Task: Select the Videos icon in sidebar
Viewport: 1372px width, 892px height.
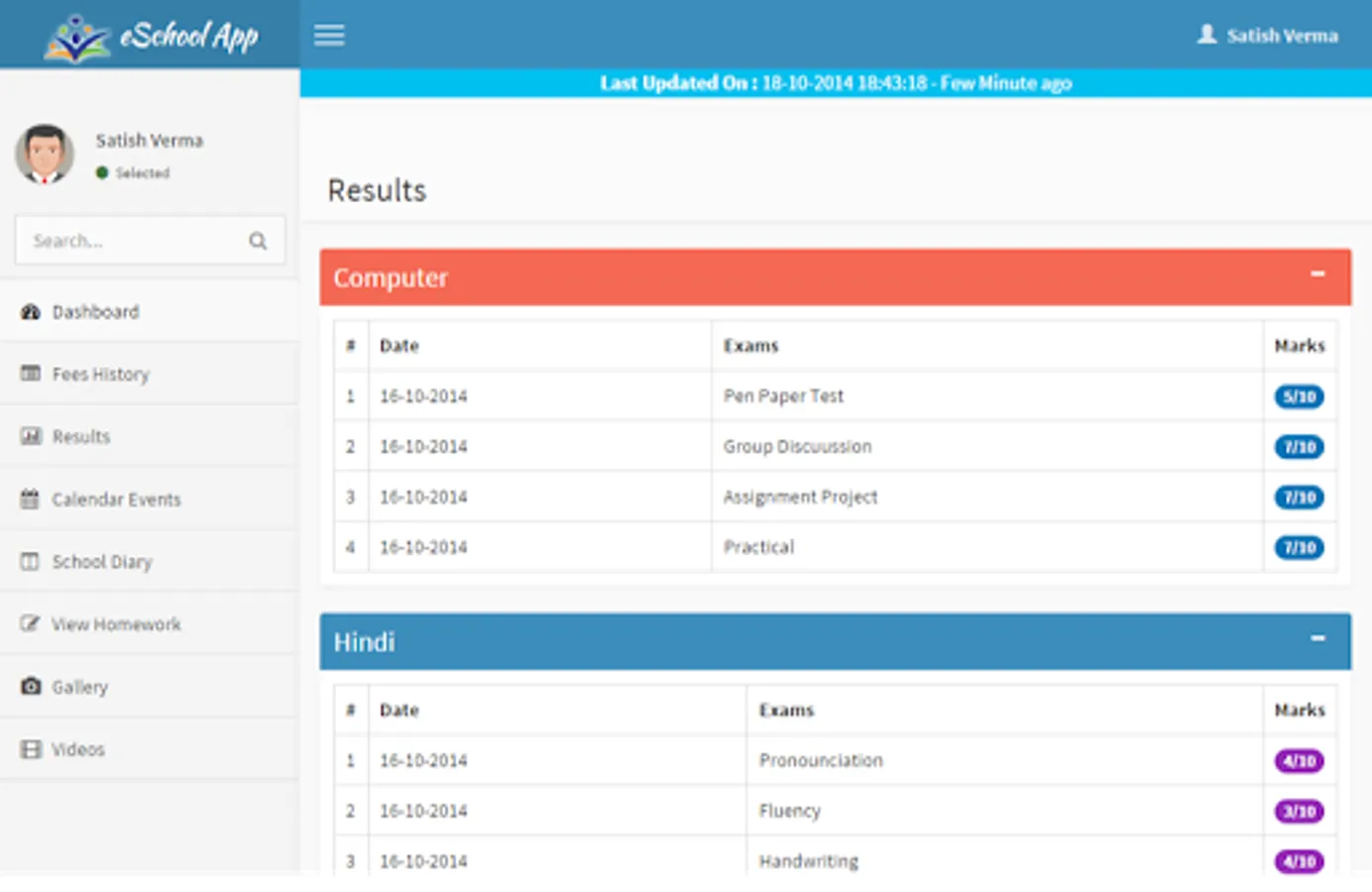Action: (x=30, y=748)
